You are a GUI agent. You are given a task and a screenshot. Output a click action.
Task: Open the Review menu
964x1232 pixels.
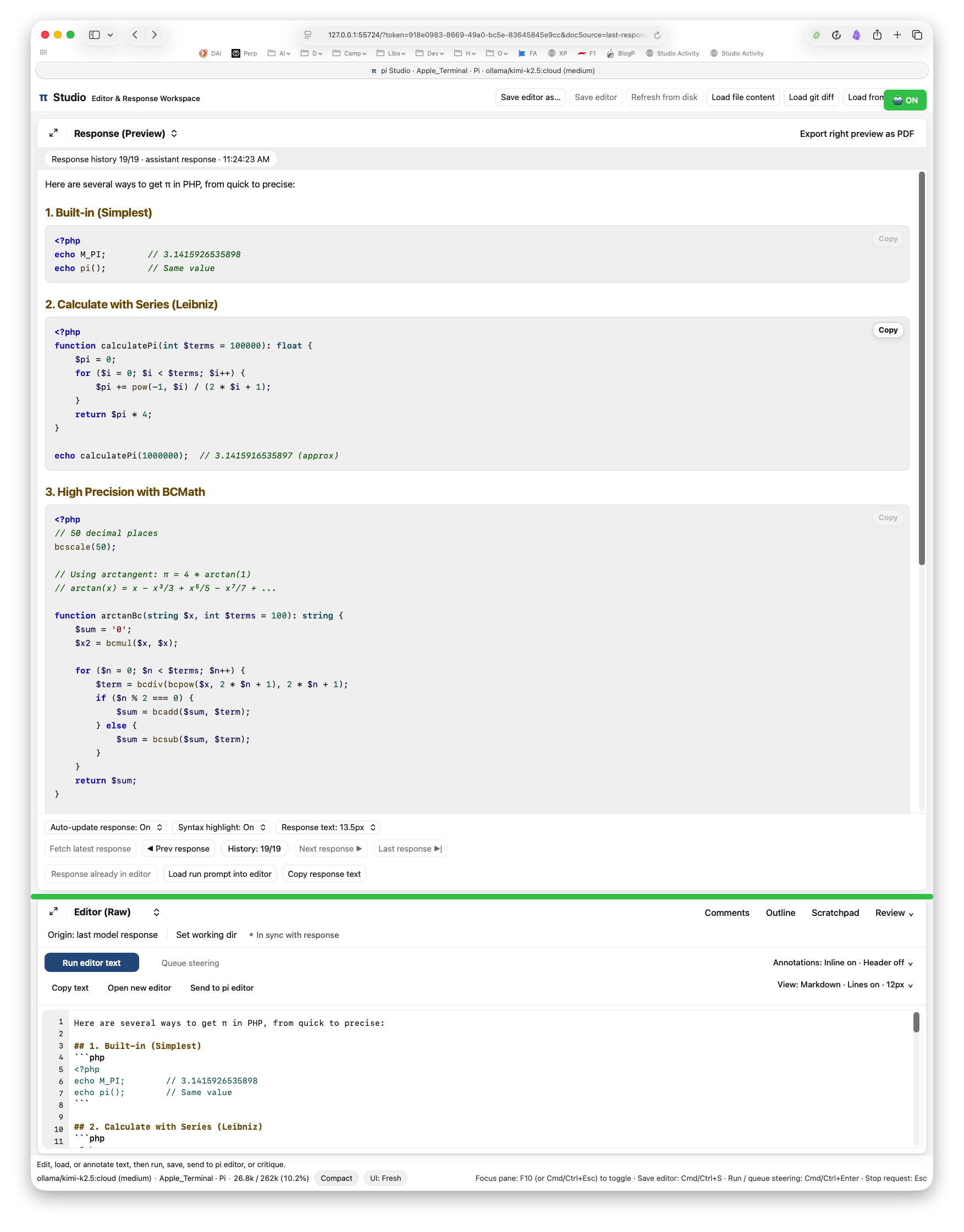coord(894,913)
